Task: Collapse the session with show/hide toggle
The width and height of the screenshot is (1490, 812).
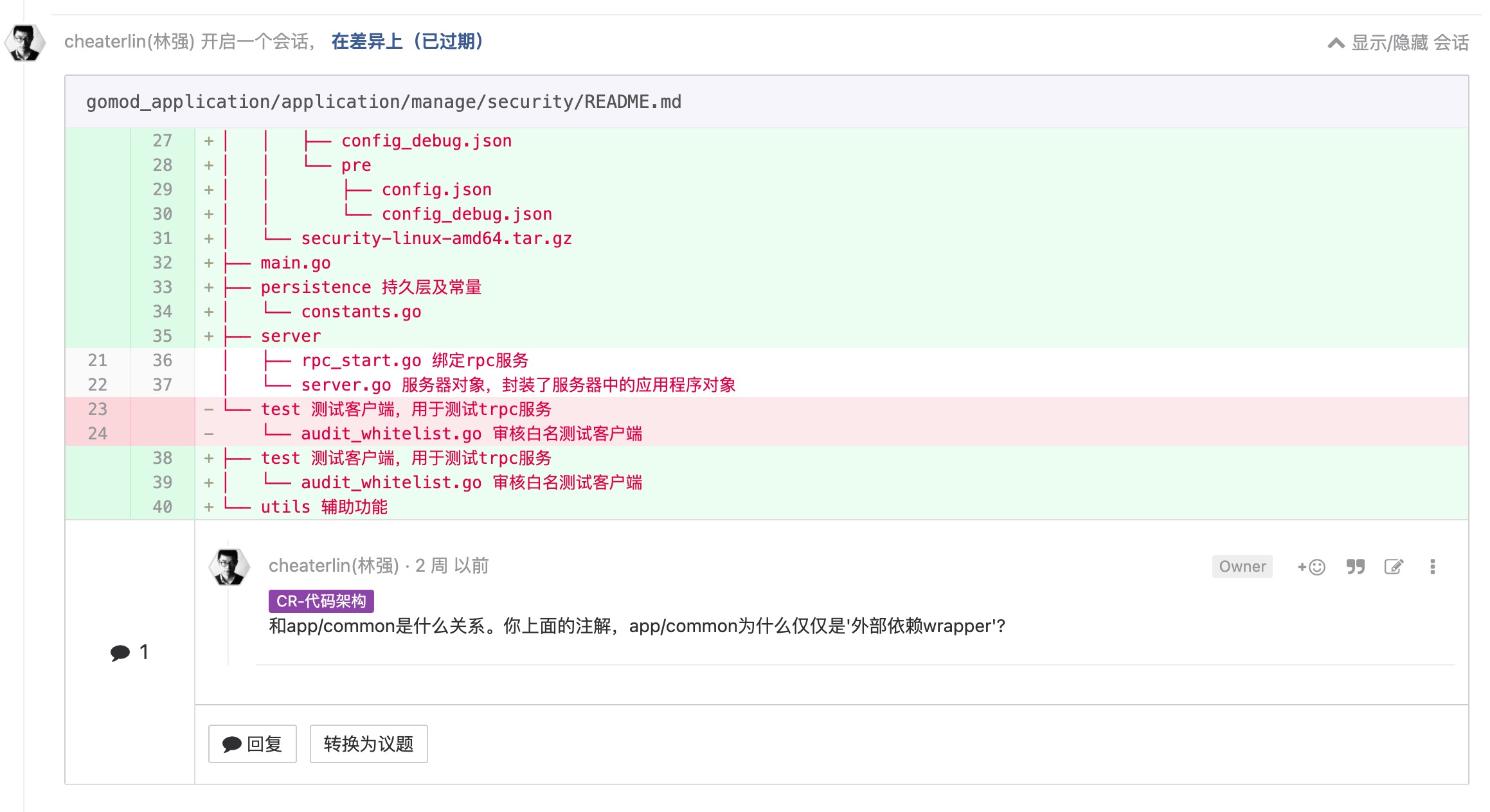Action: (x=1398, y=42)
